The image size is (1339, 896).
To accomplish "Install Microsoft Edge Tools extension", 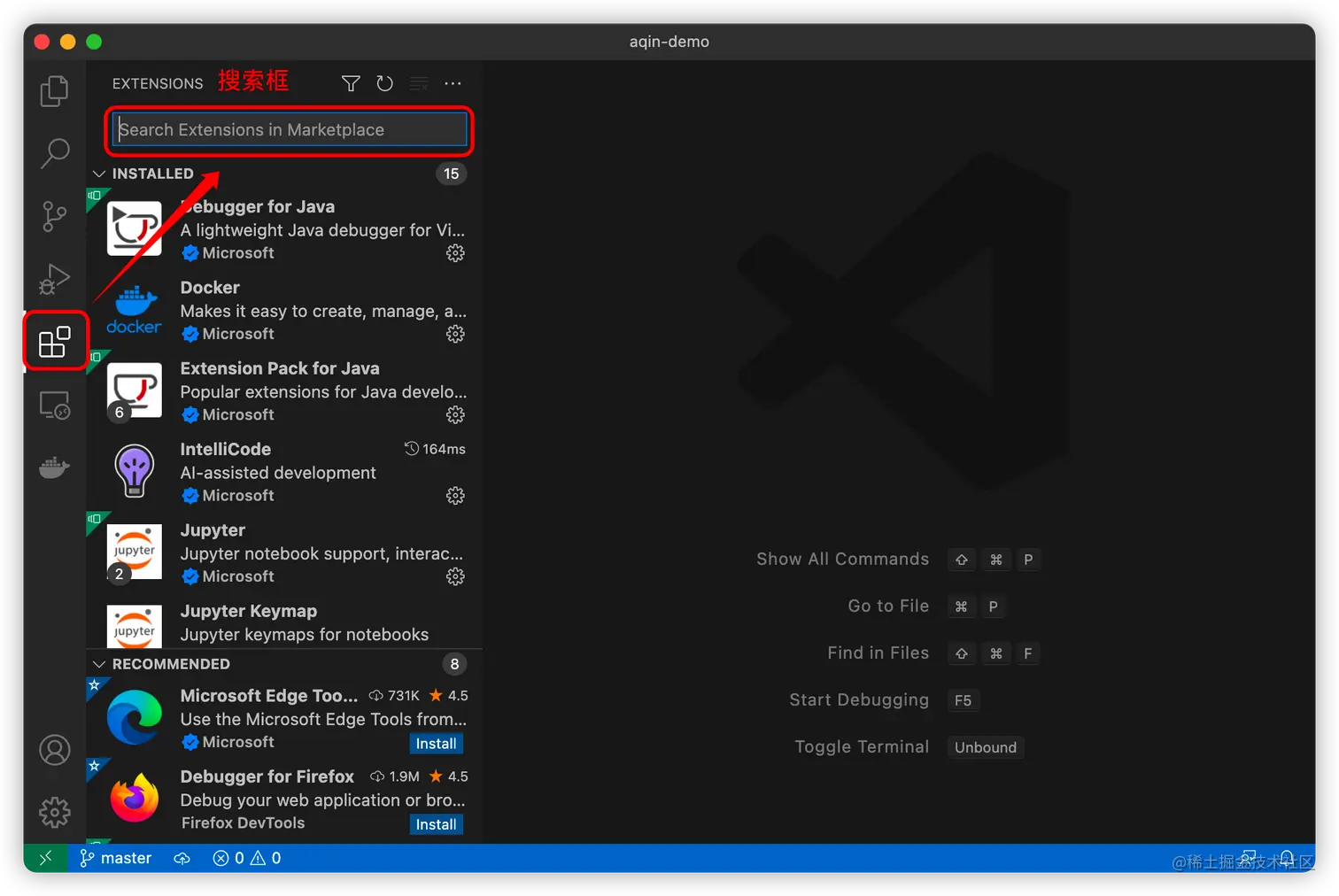I will [x=436, y=744].
